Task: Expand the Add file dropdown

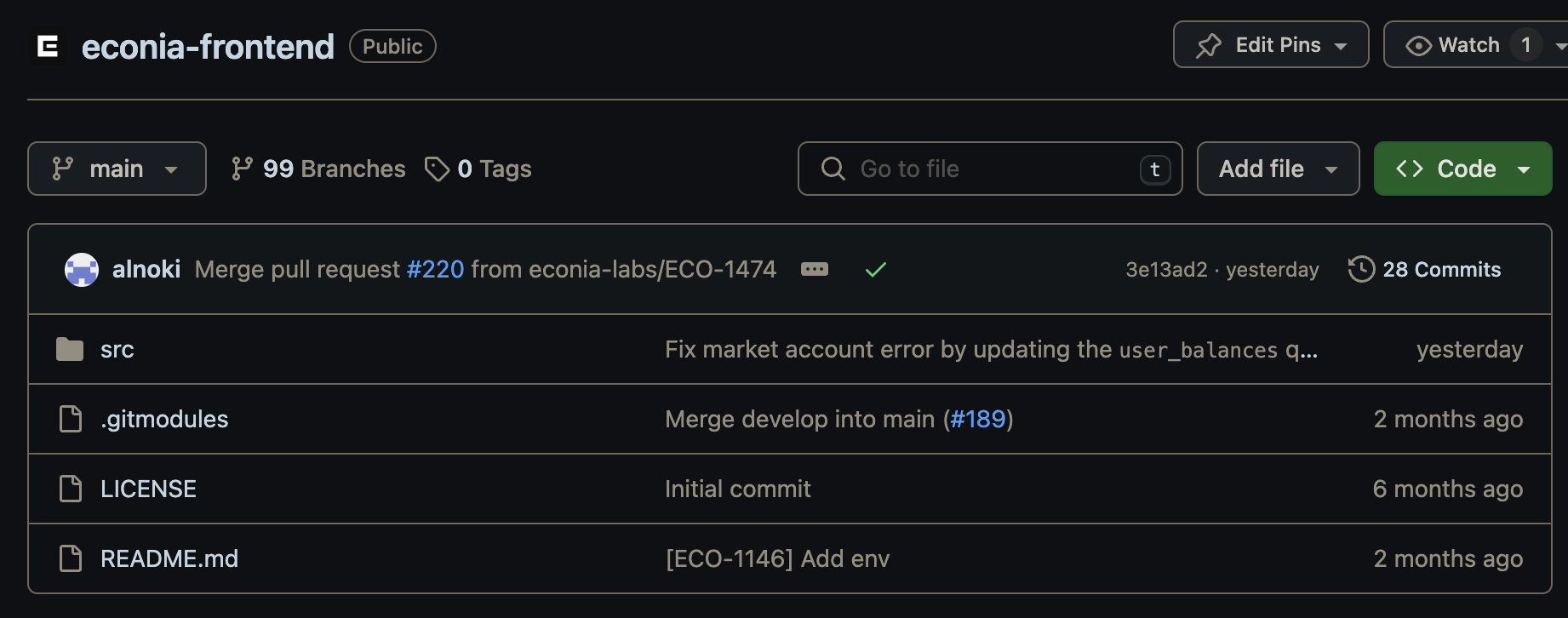Action: click(1278, 169)
